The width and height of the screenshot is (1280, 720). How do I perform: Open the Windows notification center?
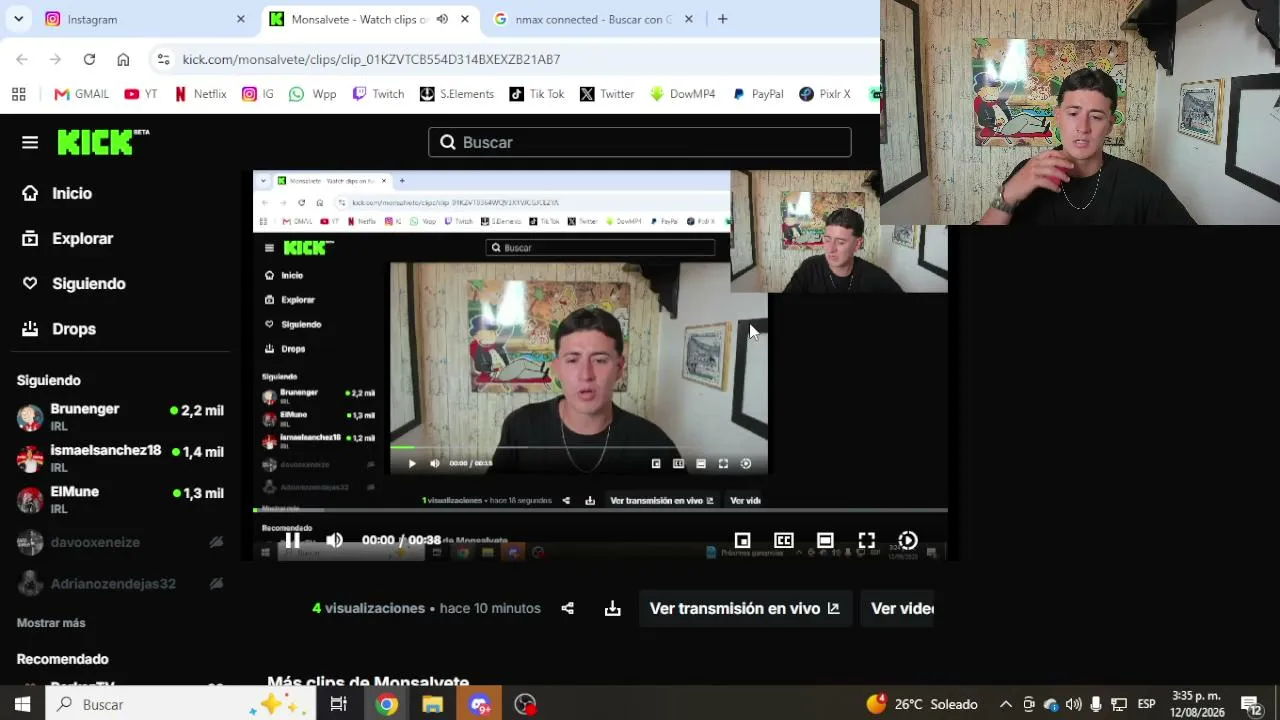pos(1251,705)
